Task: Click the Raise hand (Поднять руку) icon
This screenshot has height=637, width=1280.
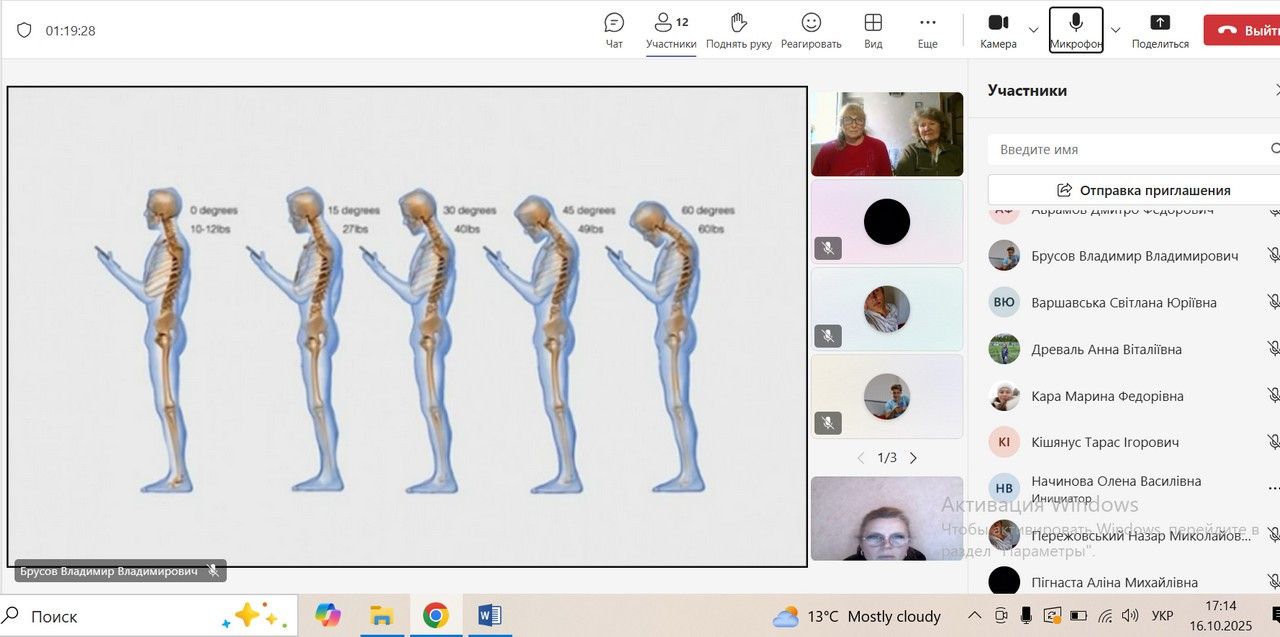Action: point(738,30)
